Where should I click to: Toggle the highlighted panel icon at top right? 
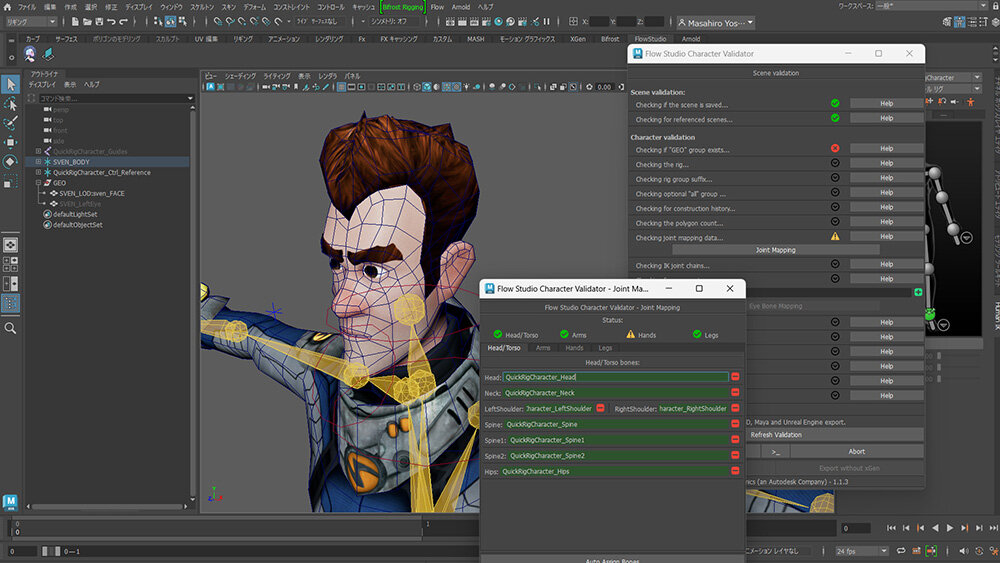959,22
